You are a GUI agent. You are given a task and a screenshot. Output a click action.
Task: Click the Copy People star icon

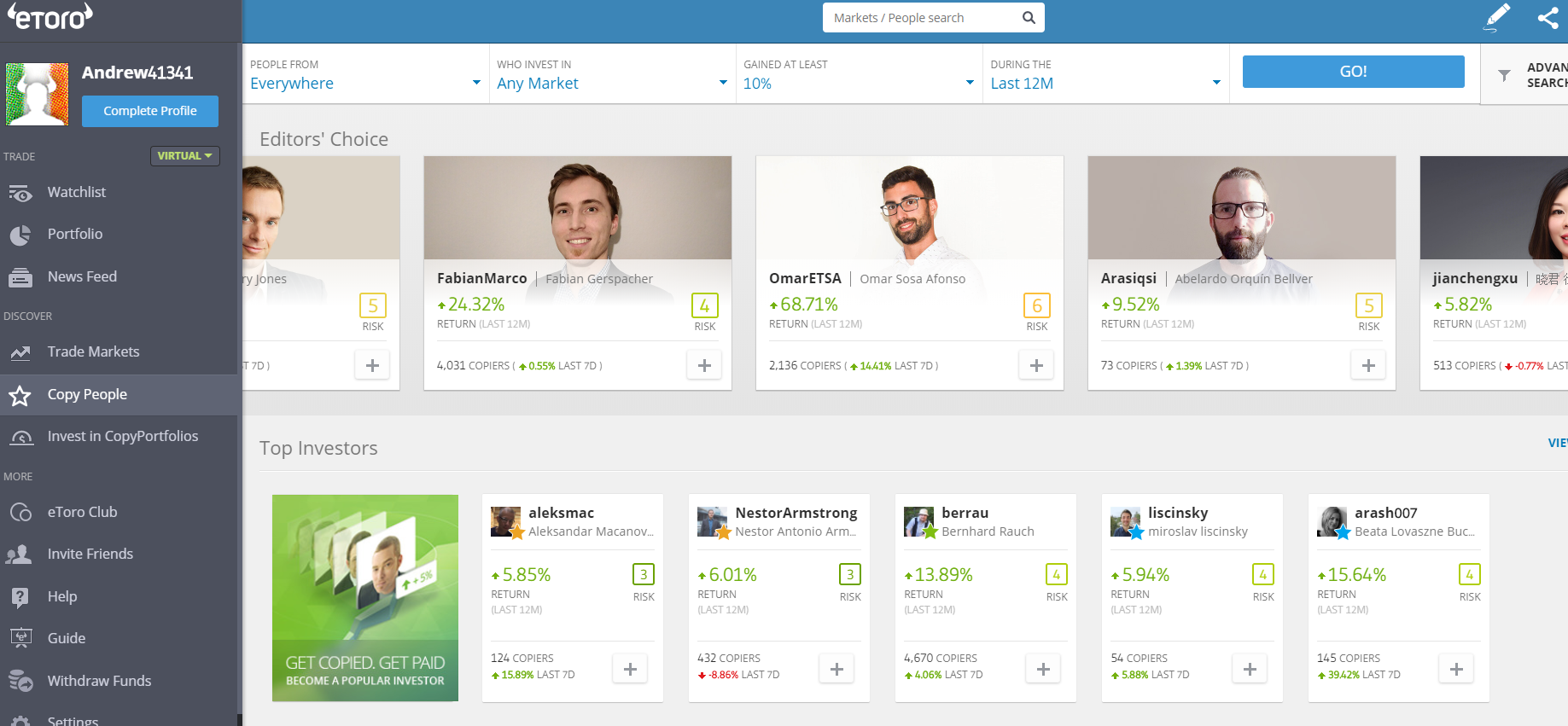[x=20, y=395]
